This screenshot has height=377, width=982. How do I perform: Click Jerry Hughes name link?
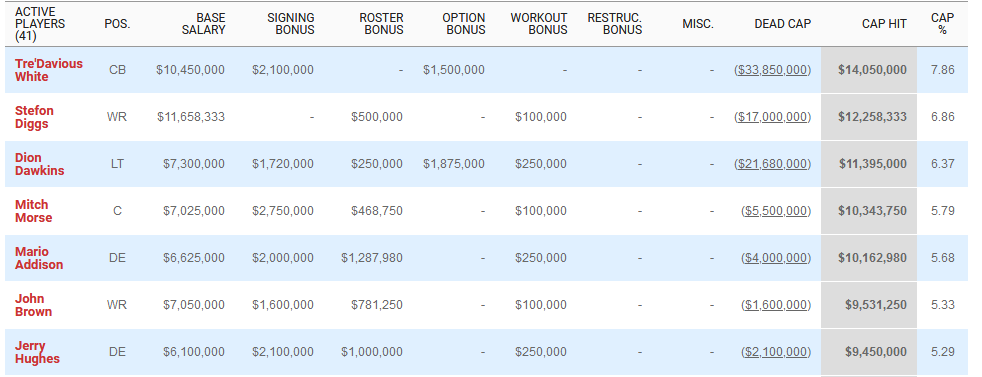(38, 352)
